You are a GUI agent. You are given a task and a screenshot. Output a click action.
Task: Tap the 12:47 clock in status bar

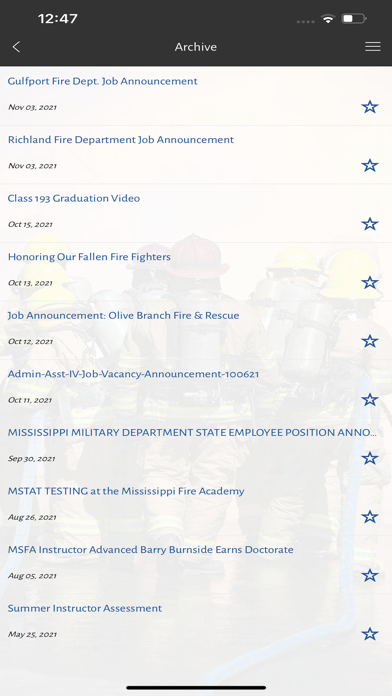tap(58, 19)
